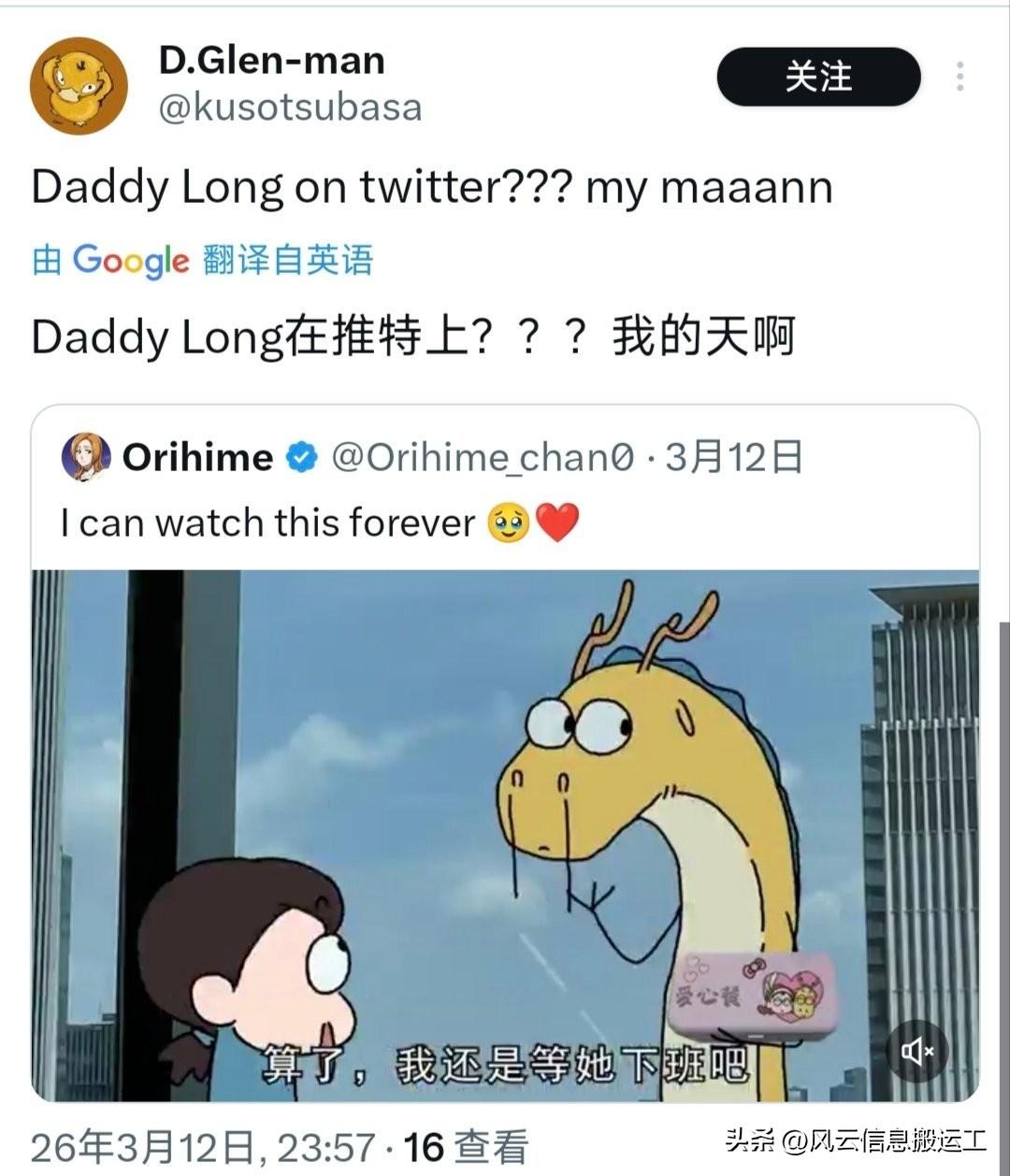Viewport: 1010px width, 1176px height.
Task: Click the 头条 @风云信息搬运工 watermark
Action: point(856,1141)
